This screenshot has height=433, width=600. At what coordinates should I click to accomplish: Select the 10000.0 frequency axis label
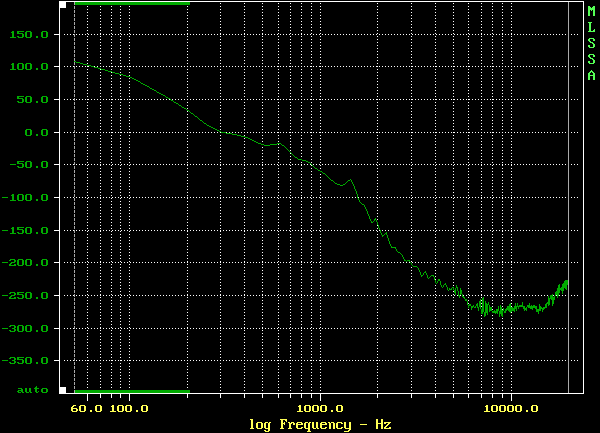[510, 409]
